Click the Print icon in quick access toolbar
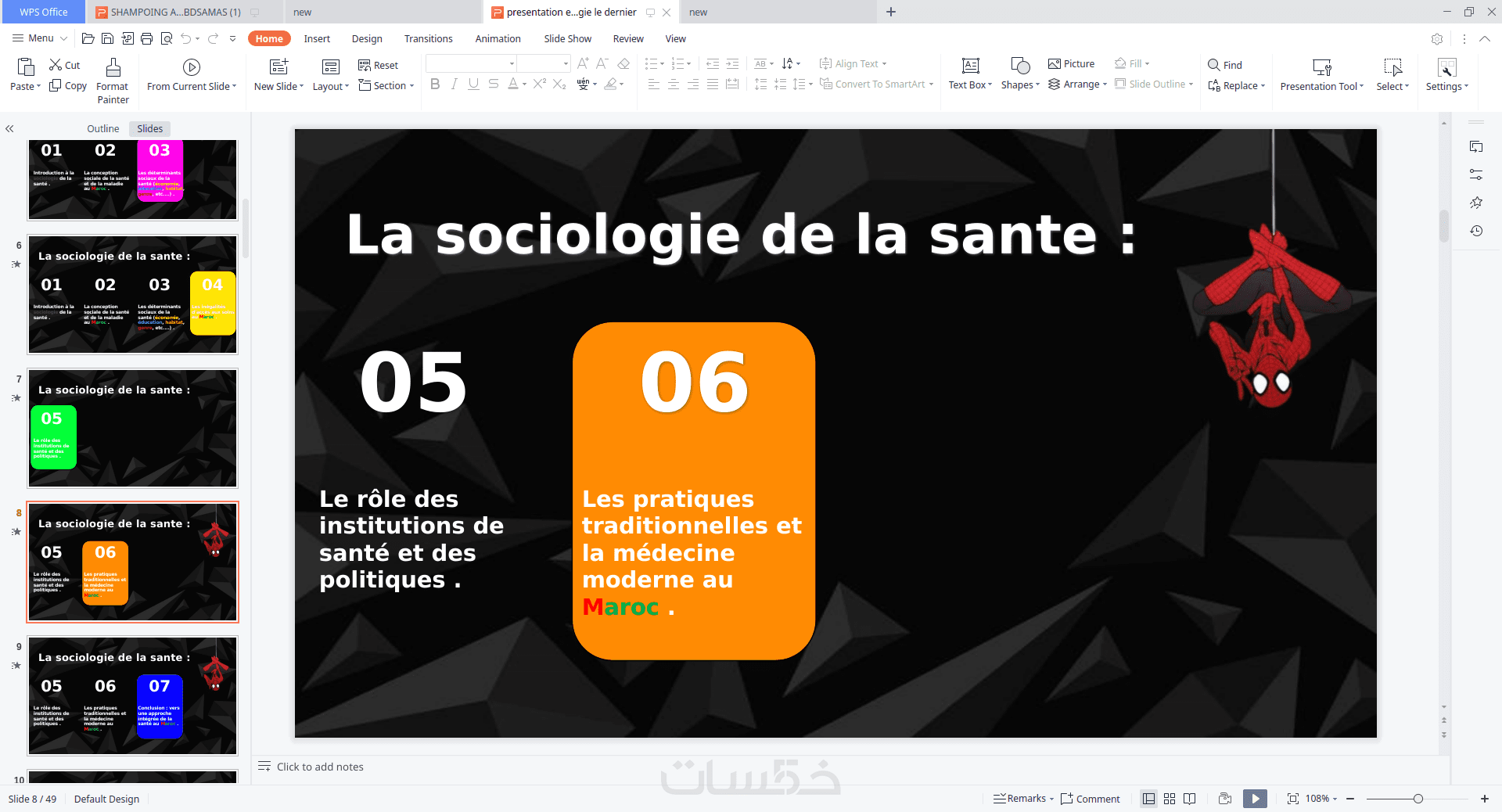 click(x=146, y=38)
